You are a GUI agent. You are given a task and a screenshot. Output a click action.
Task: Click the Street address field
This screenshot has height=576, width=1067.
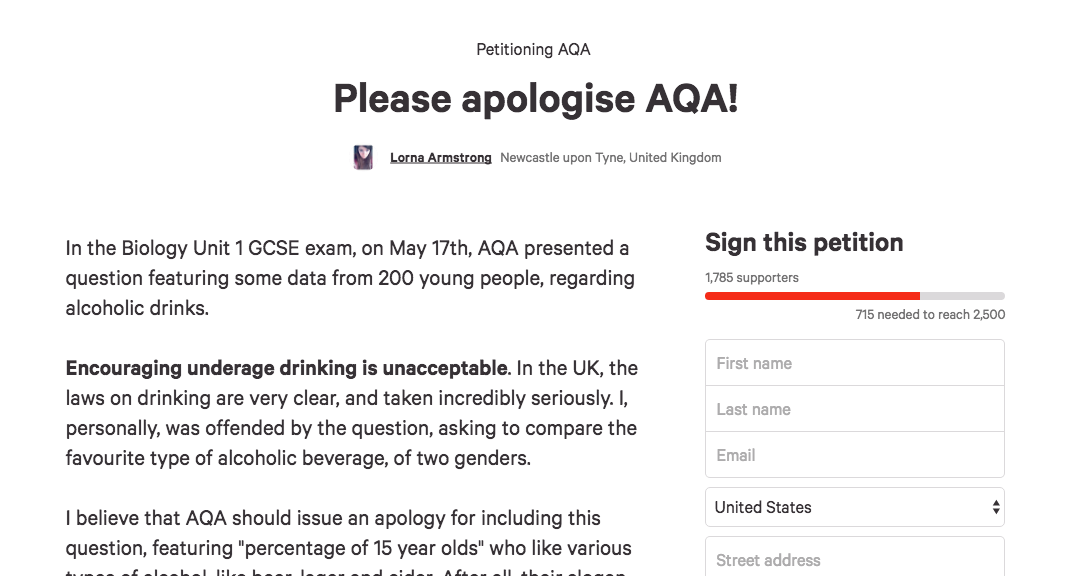(x=855, y=558)
